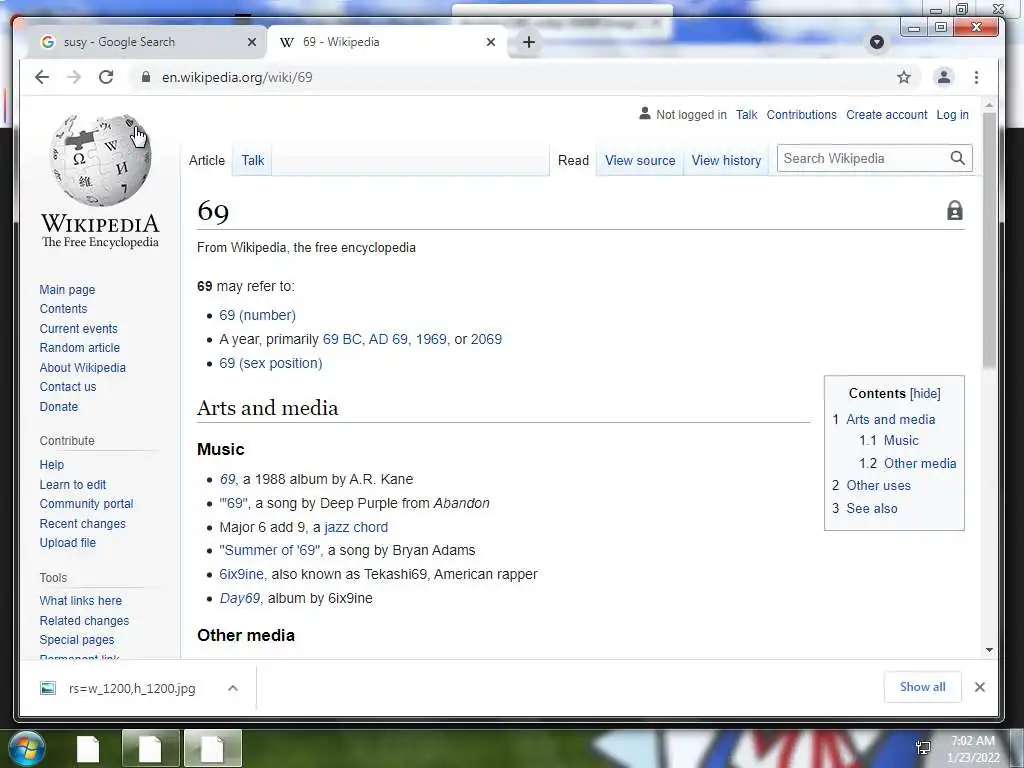Open the 69 BC link
This screenshot has width=1024, height=768.
[342, 339]
